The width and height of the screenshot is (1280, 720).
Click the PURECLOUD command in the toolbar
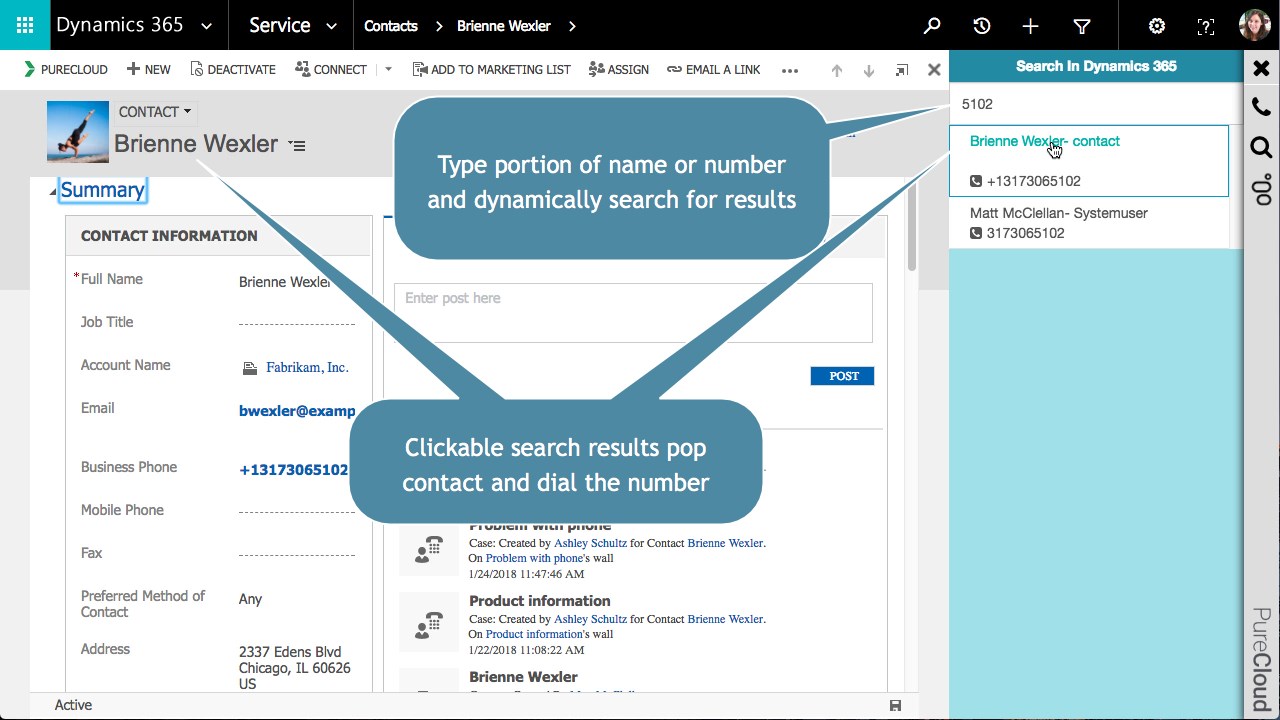tap(65, 70)
